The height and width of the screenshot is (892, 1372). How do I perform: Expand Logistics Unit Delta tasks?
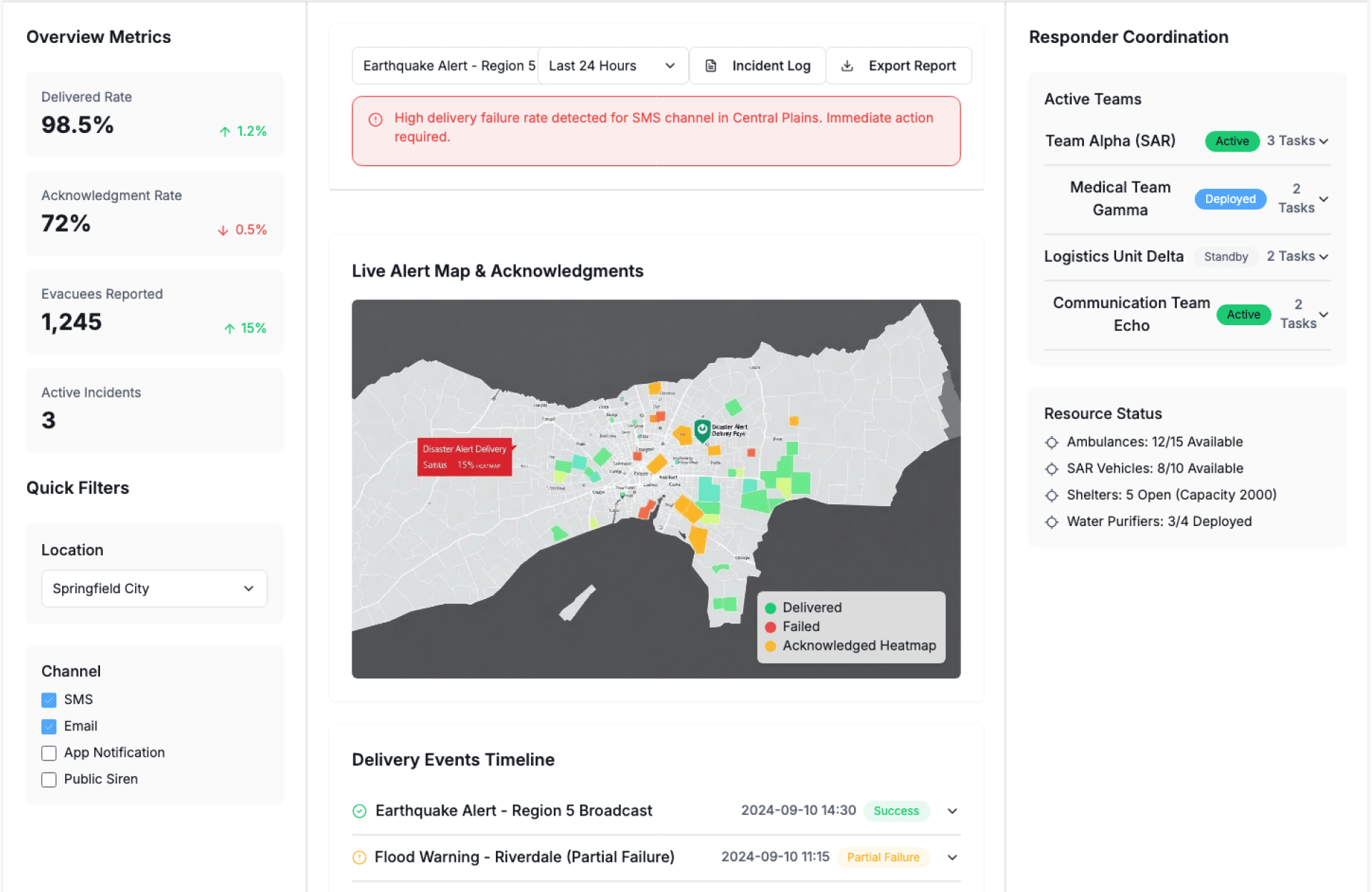click(1323, 257)
